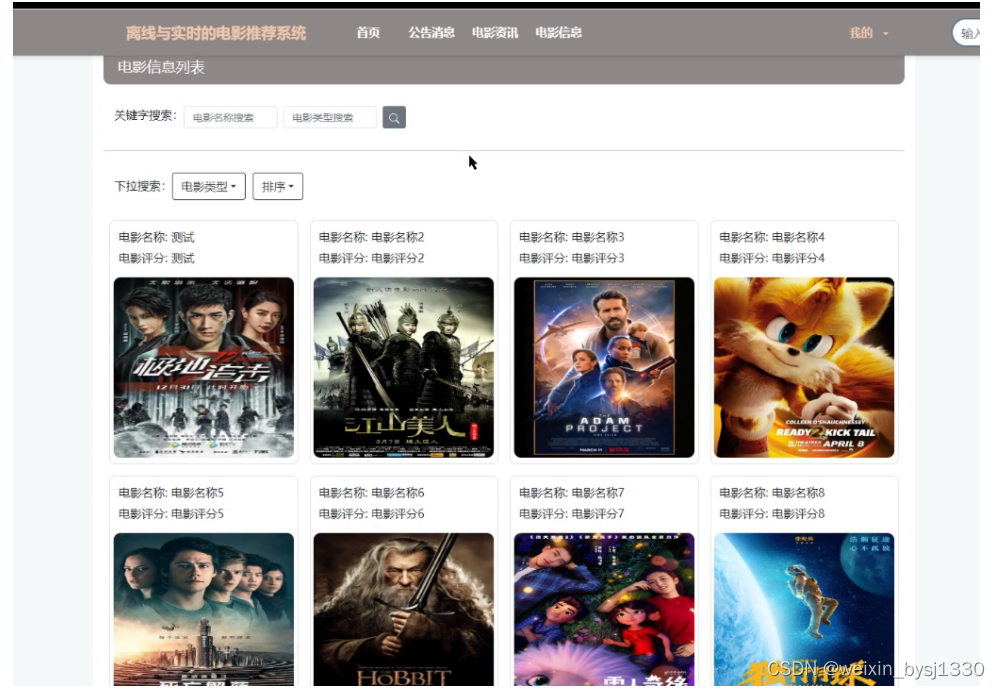The height and width of the screenshot is (689, 1000).
Task: Click the 关键字搜索 label
Action: pos(145,116)
